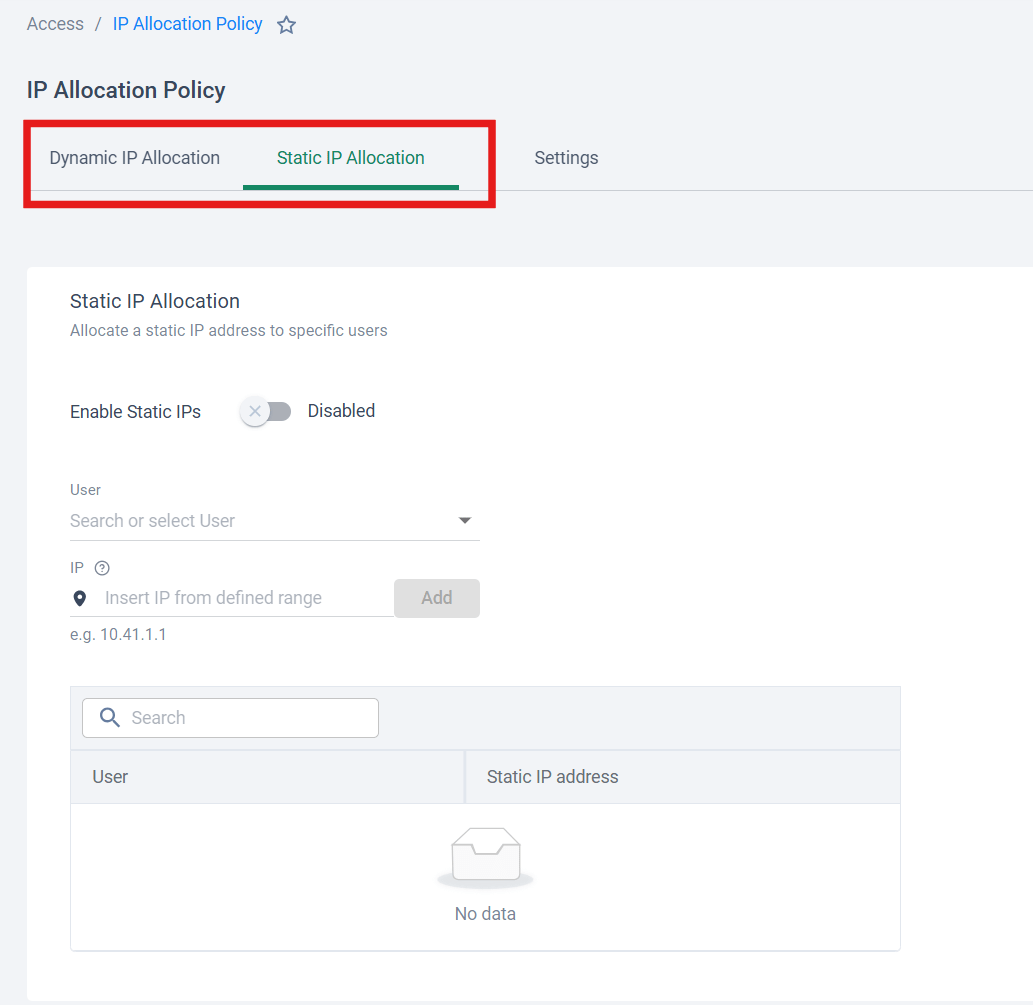Image resolution: width=1033 pixels, height=1005 pixels.
Task: Open the Settings tab
Action: point(566,158)
